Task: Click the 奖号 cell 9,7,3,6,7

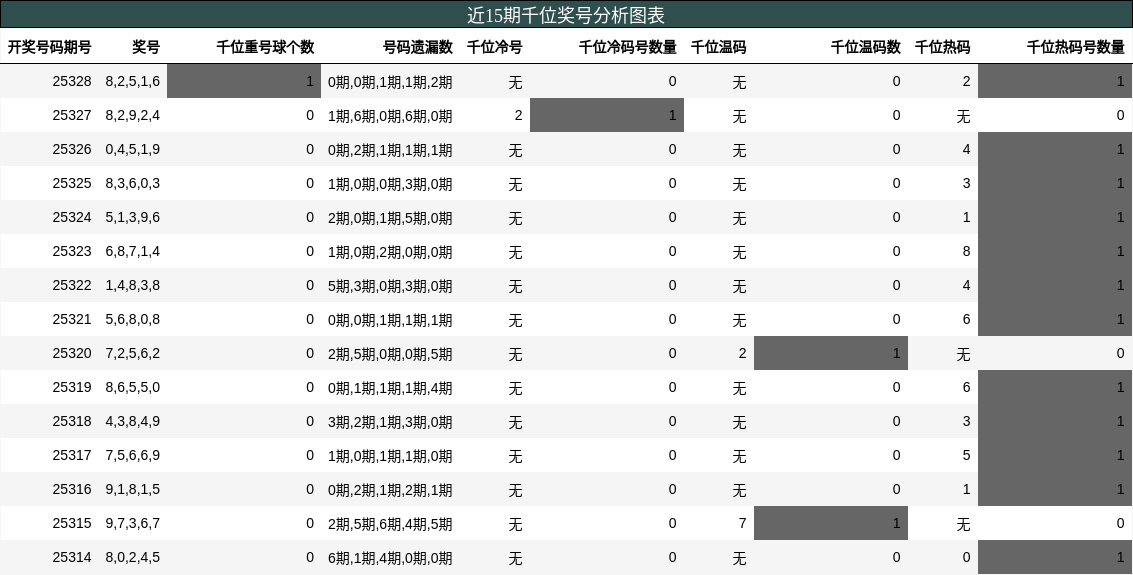Action: coord(132,524)
